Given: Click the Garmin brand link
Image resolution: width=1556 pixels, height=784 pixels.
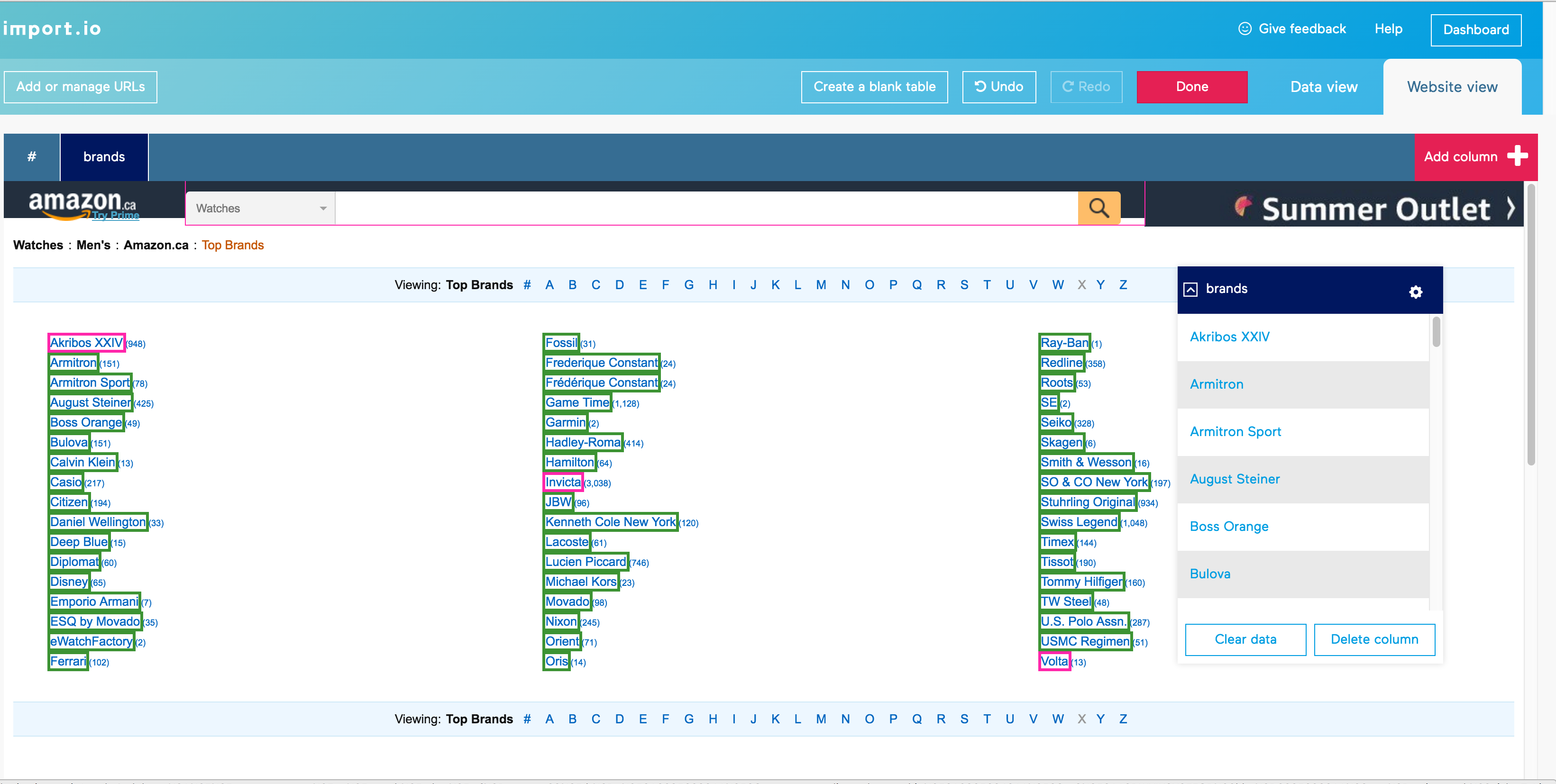Looking at the screenshot, I should tap(566, 422).
